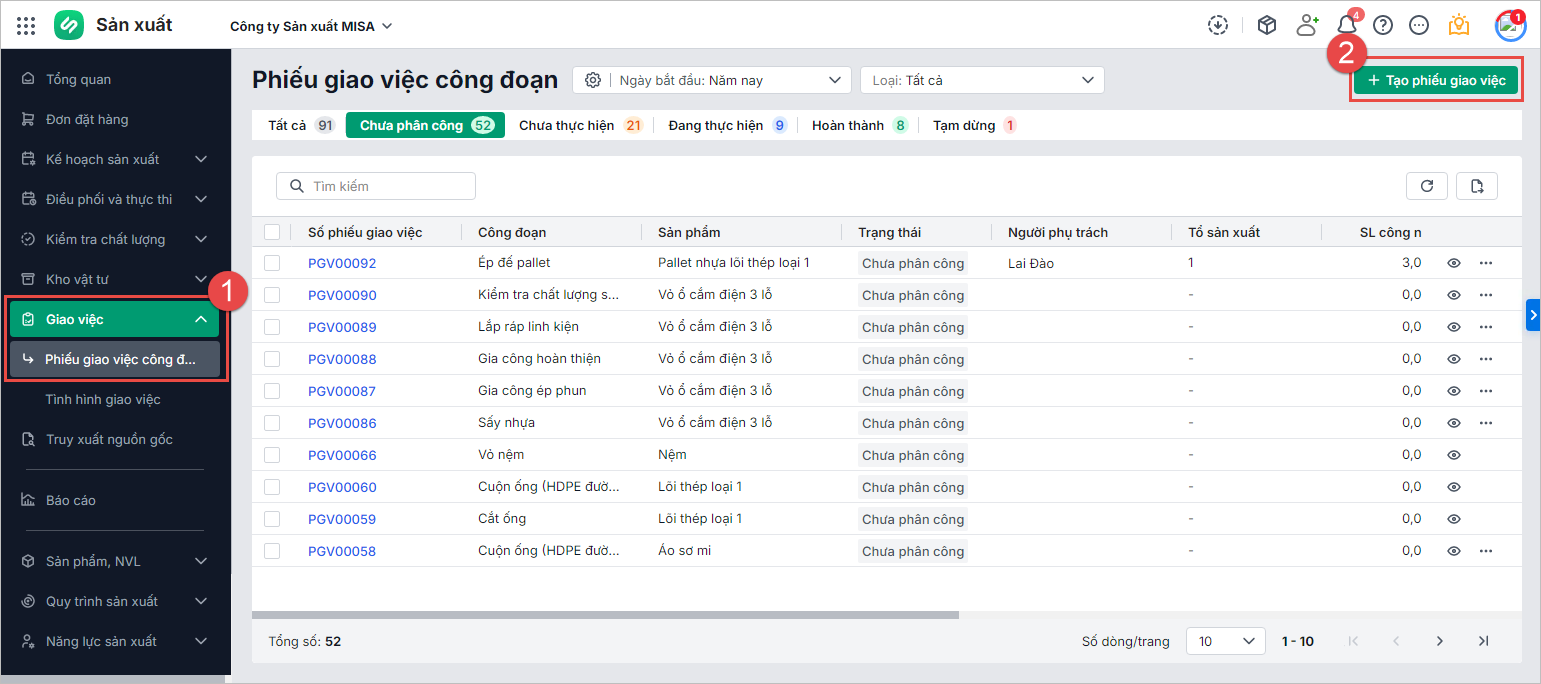
Task: Click Tạo phiếu giao việc button
Action: [x=1436, y=80]
